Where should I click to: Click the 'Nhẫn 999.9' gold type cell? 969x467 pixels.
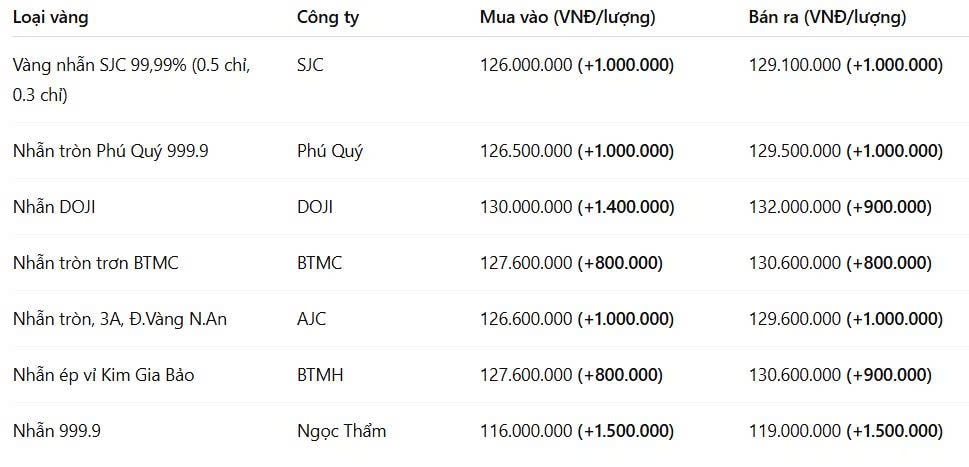click(57, 431)
